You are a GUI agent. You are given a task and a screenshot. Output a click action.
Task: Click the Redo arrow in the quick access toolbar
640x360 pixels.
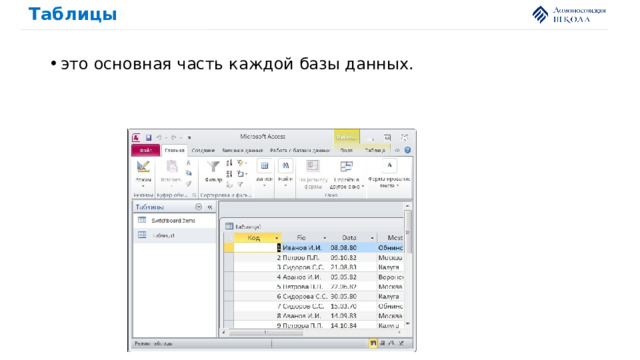173,138
